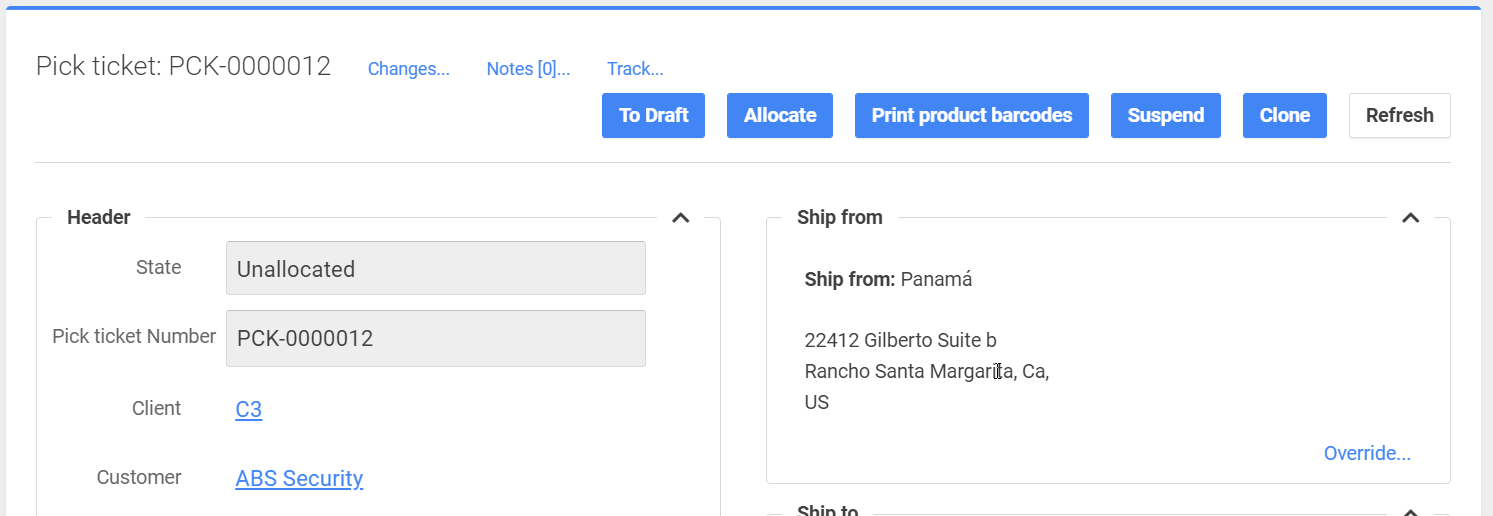Click the State field showing Unallocated

click(x=435, y=269)
